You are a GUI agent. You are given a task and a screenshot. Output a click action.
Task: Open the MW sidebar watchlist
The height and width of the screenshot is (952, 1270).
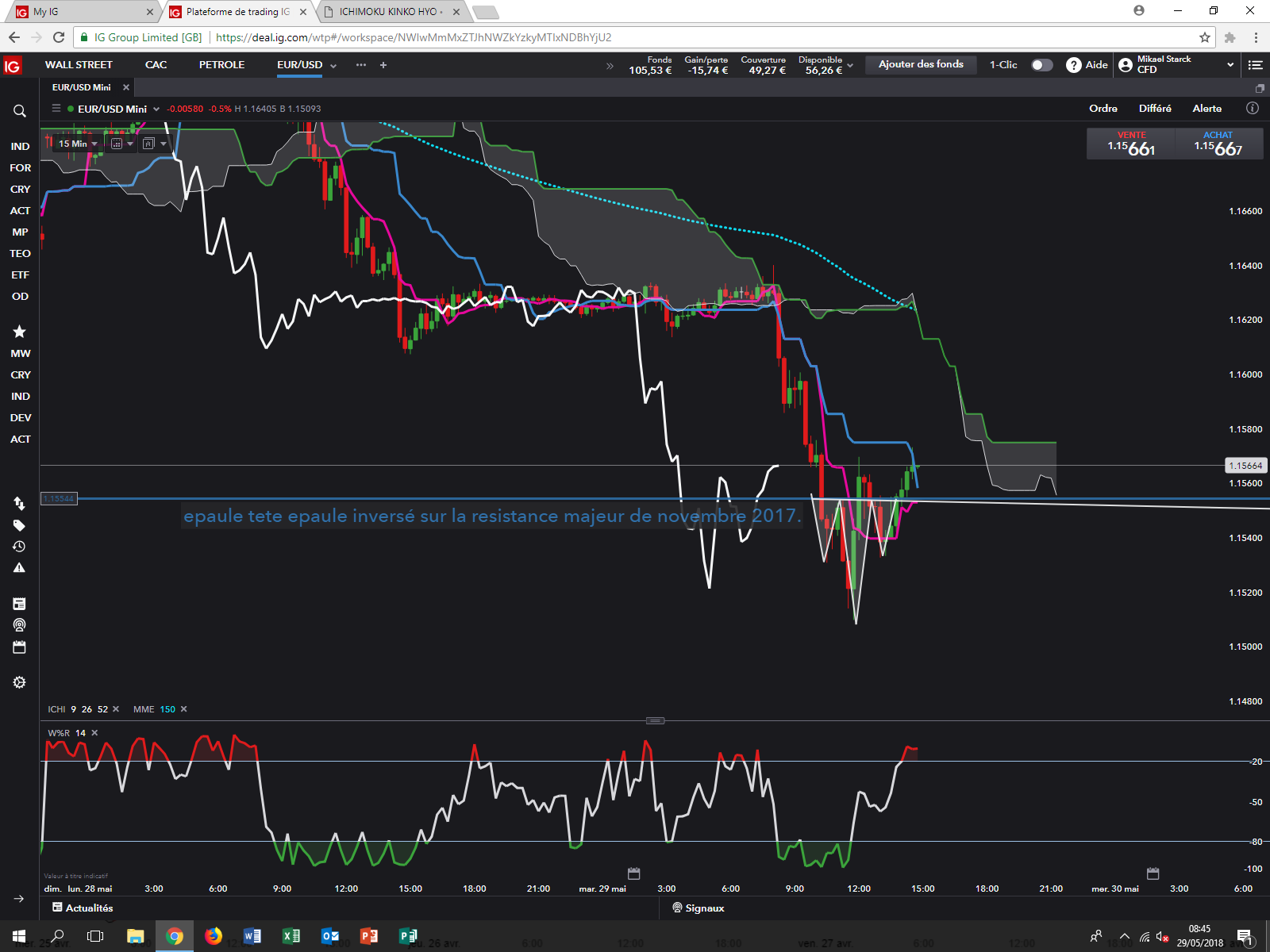(20, 354)
